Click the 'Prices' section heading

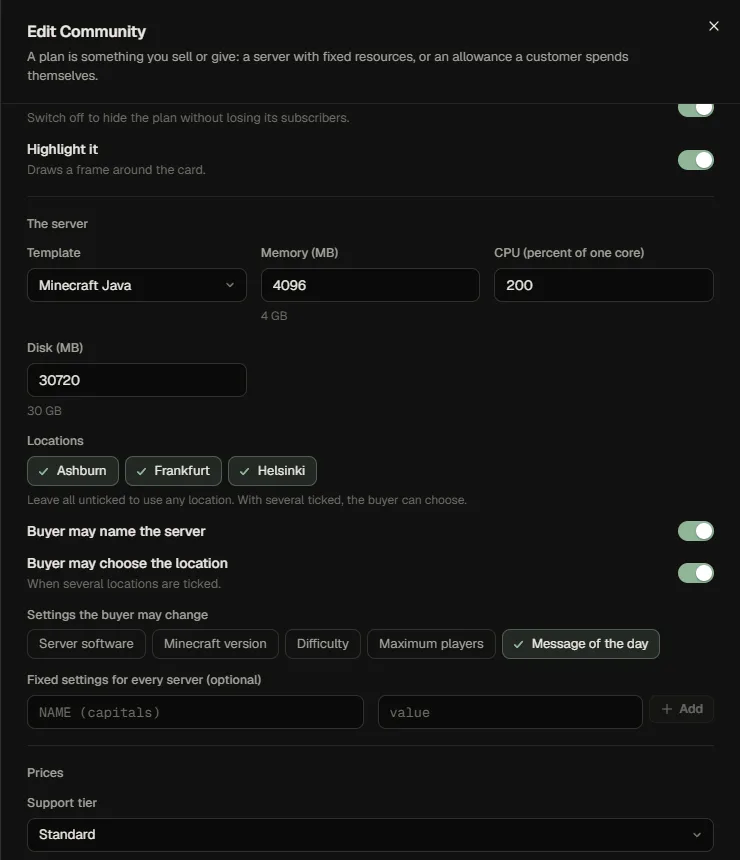[x=45, y=772]
